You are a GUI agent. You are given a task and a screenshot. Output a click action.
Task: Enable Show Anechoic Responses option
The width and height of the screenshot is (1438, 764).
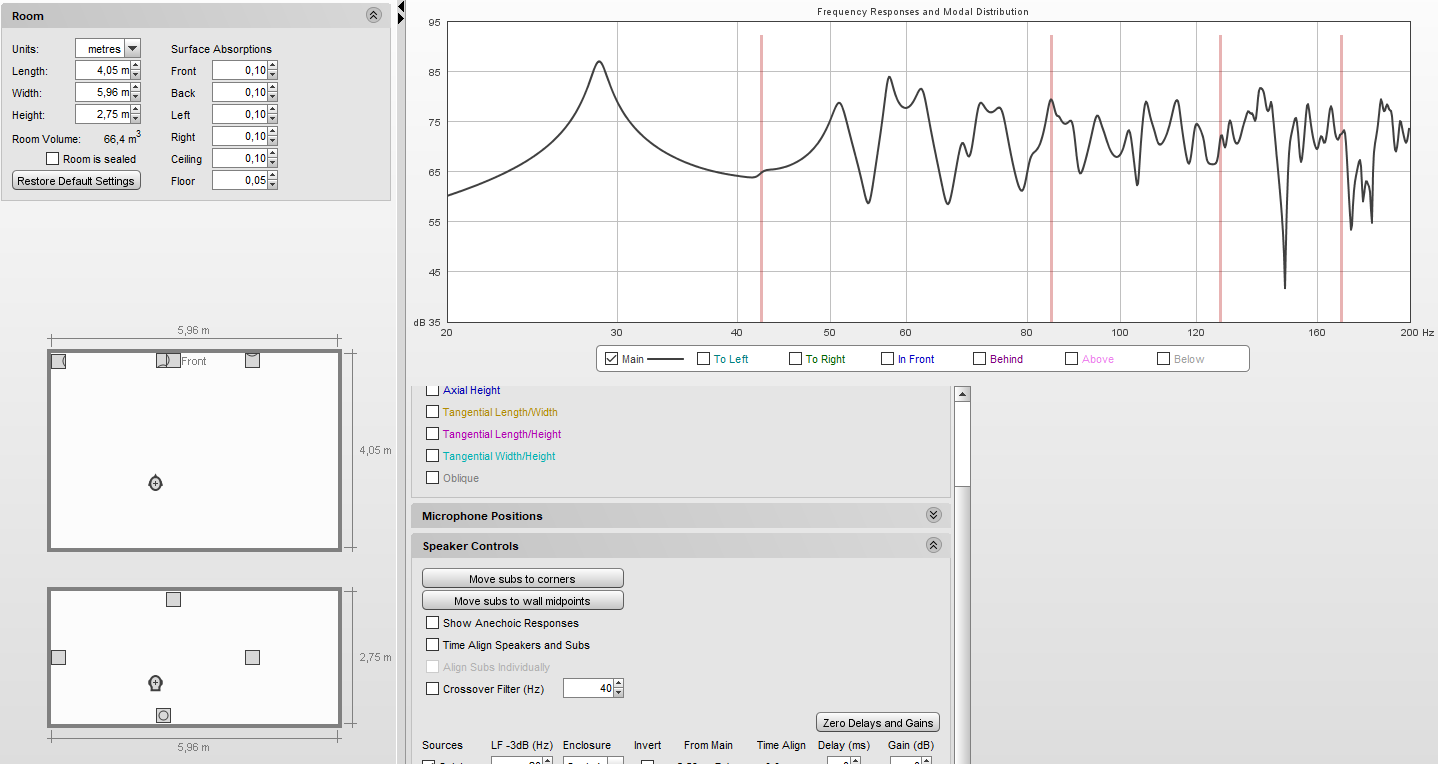[x=432, y=623]
